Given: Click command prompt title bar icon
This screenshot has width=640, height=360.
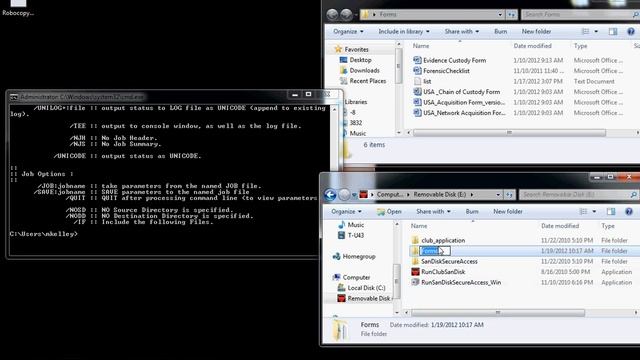Looking at the screenshot, I should [x=14, y=97].
